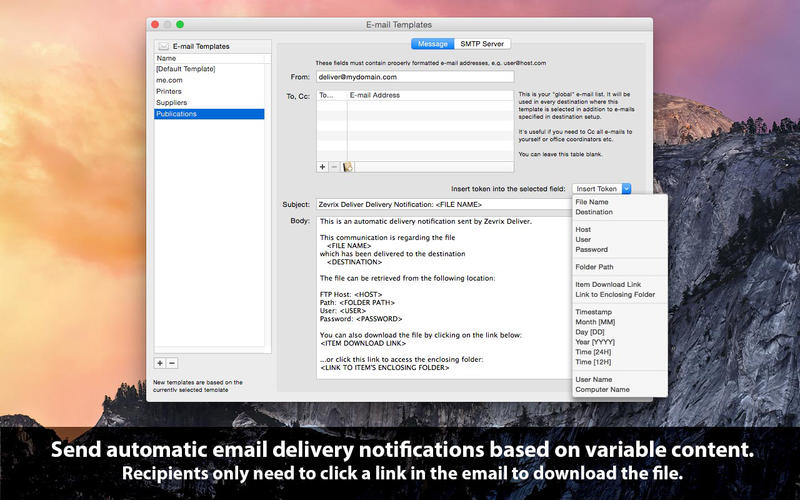
Task: Click into the Subject field
Action: (x=440, y=204)
